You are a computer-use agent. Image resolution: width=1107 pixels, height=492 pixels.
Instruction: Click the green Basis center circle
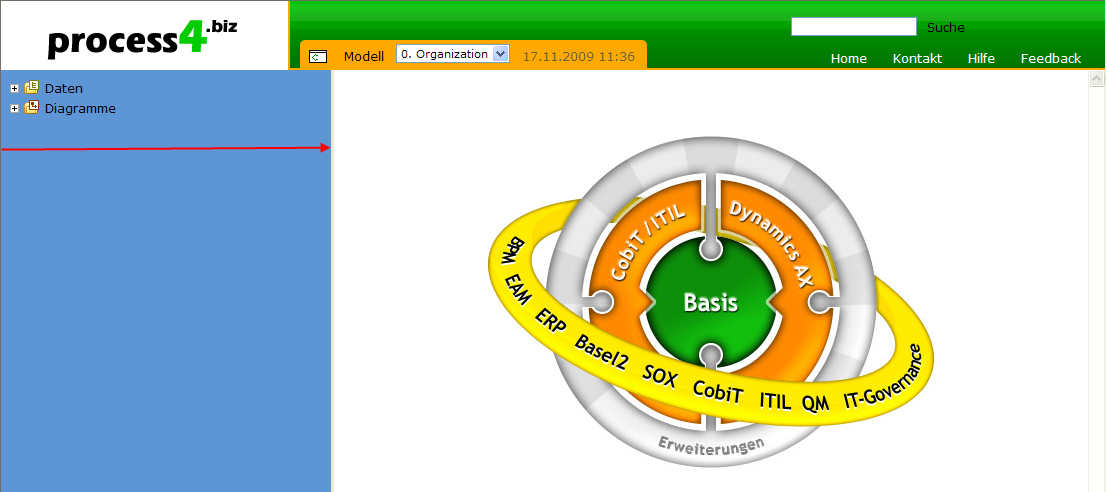coord(710,303)
